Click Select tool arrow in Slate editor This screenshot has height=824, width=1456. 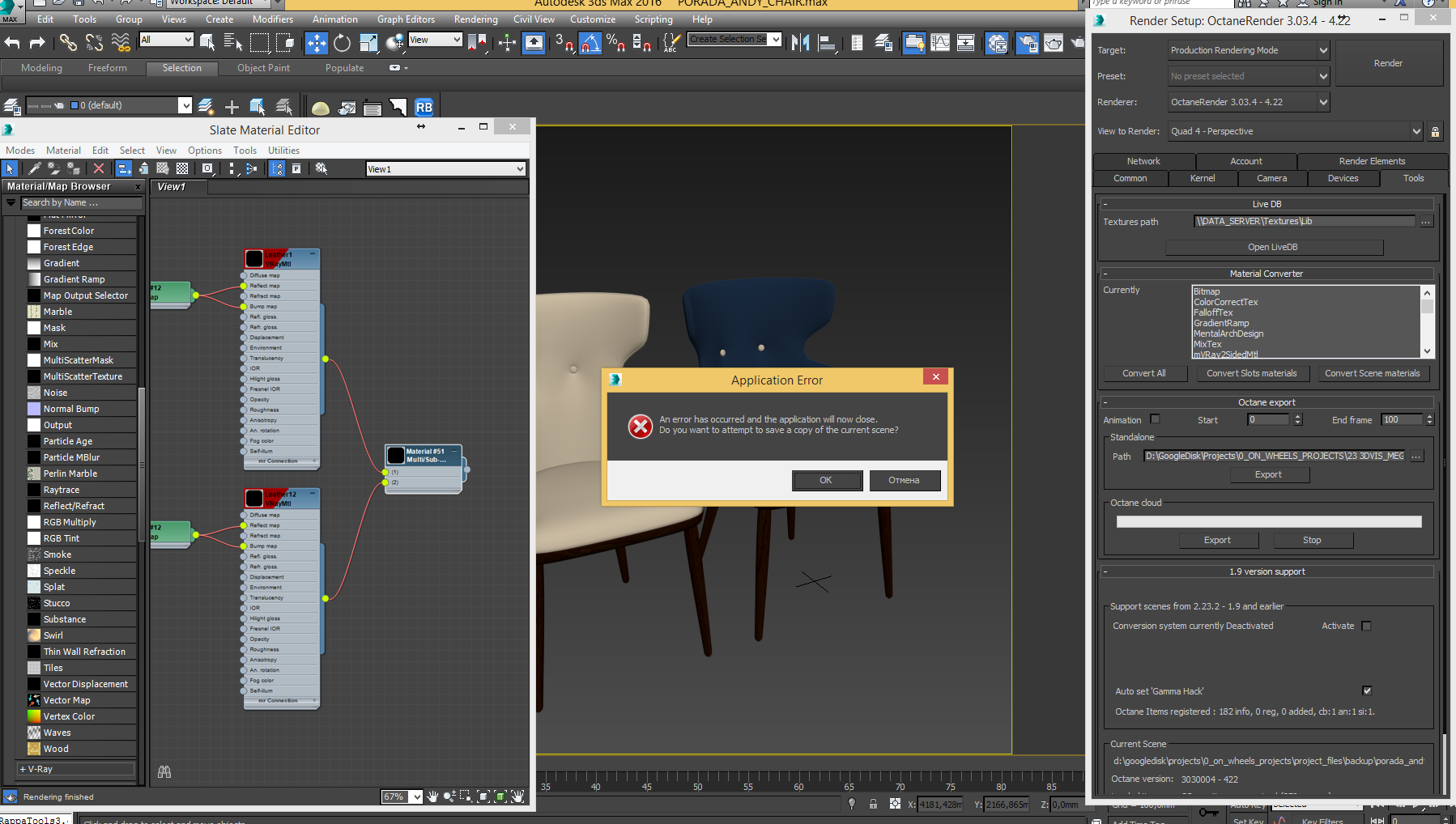pyautogui.click(x=10, y=168)
